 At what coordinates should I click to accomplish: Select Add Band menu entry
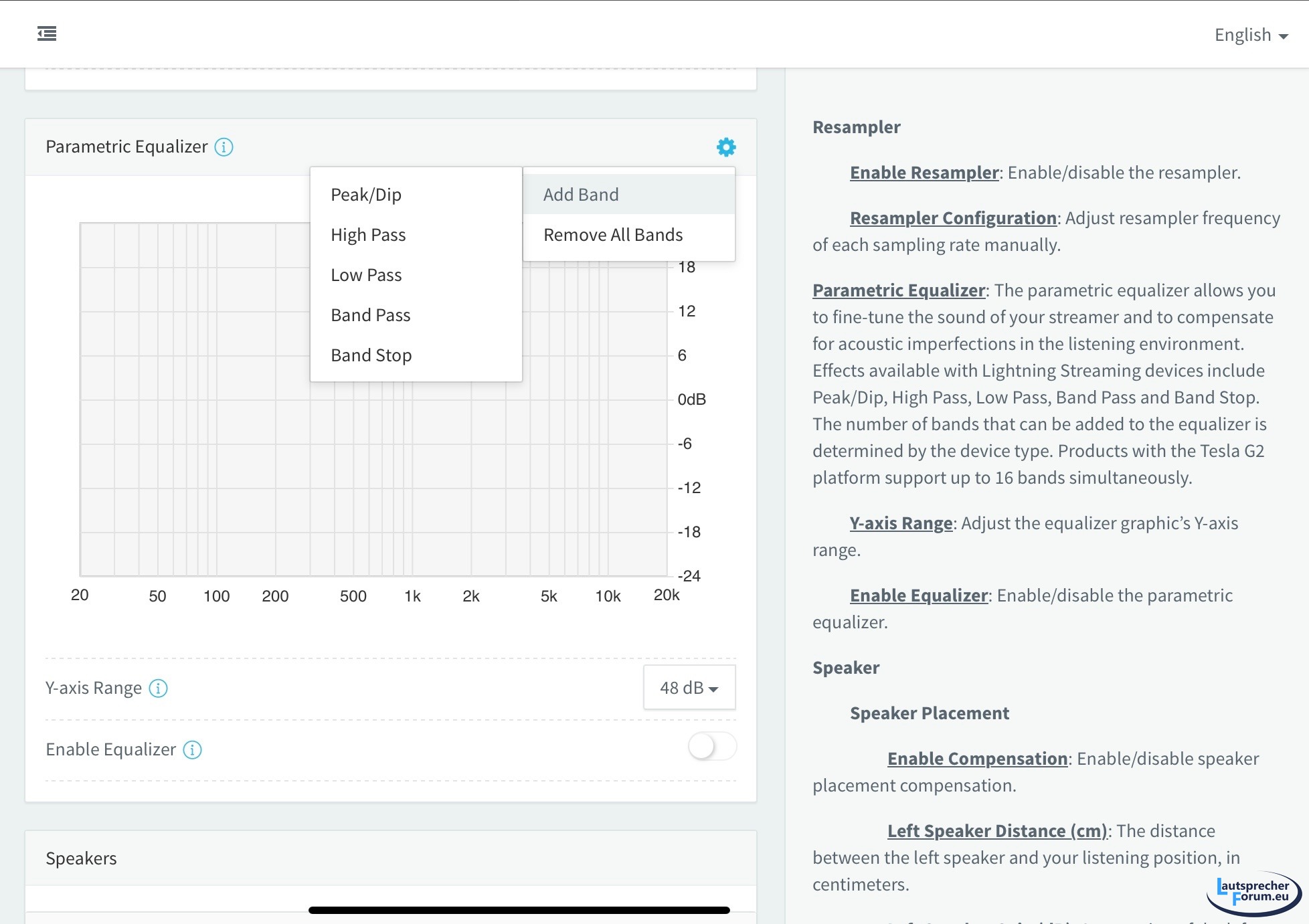[x=581, y=195]
